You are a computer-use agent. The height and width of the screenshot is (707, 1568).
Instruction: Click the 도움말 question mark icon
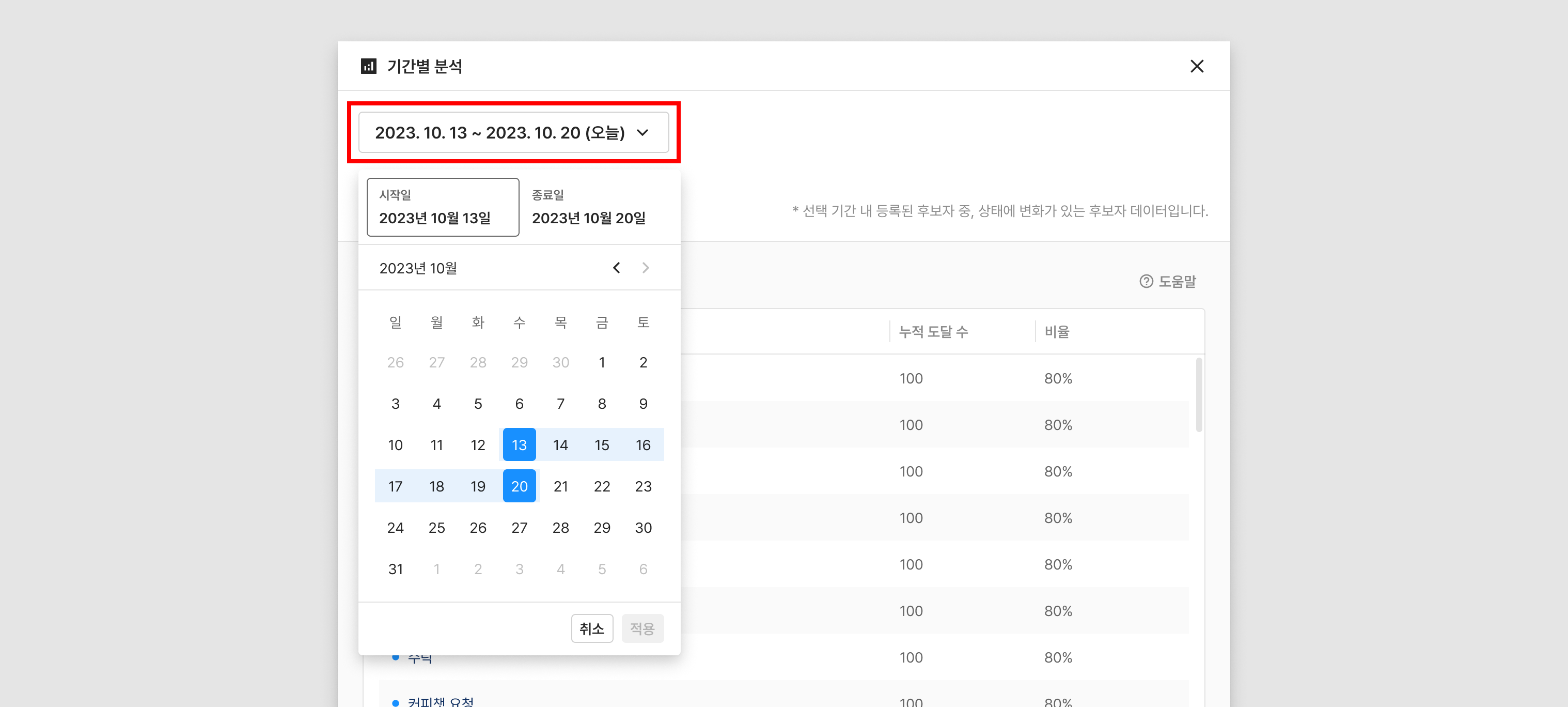click(1146, 281)
